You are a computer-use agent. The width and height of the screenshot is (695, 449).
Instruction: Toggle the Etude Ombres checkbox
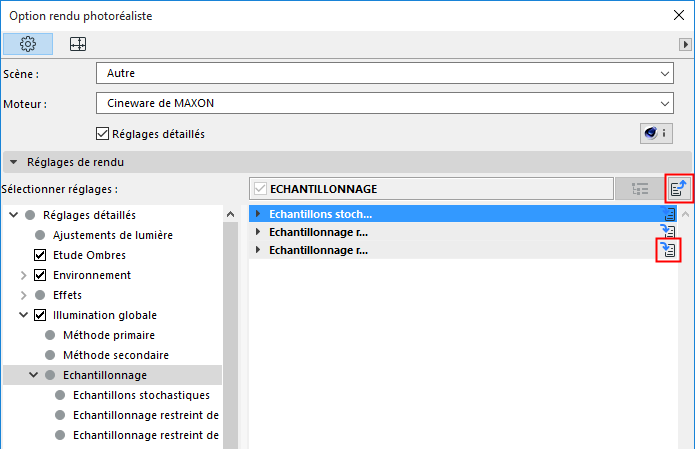40,255
